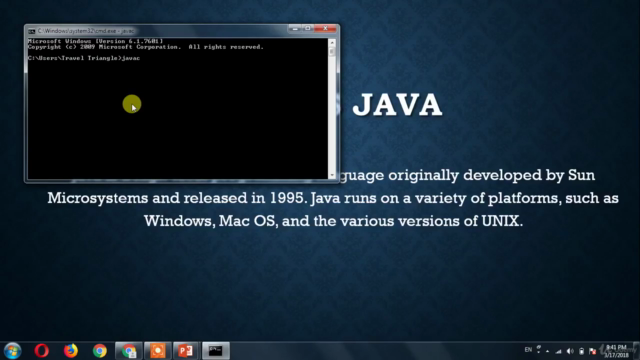Screen dimensions: 640x360
Task: Switch to the running Chrome profile window
Action: [x=129, y=351]
